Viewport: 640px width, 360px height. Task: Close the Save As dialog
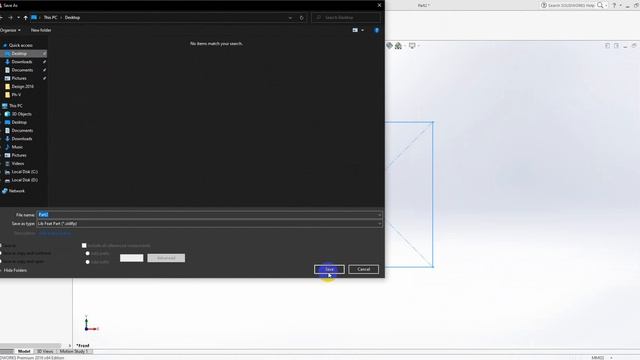click(x=379, y=5)
